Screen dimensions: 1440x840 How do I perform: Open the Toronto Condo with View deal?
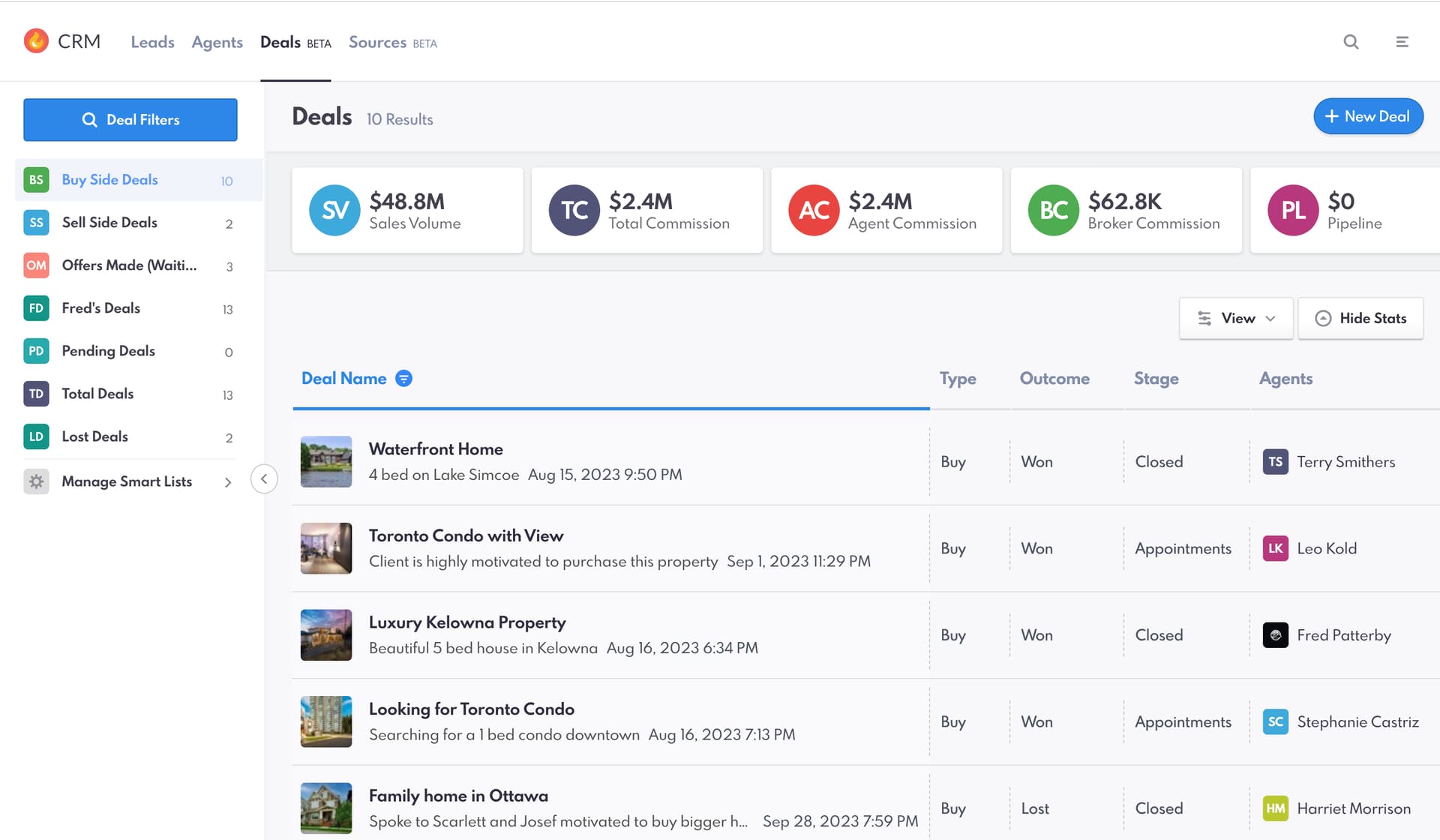[466, 536]
